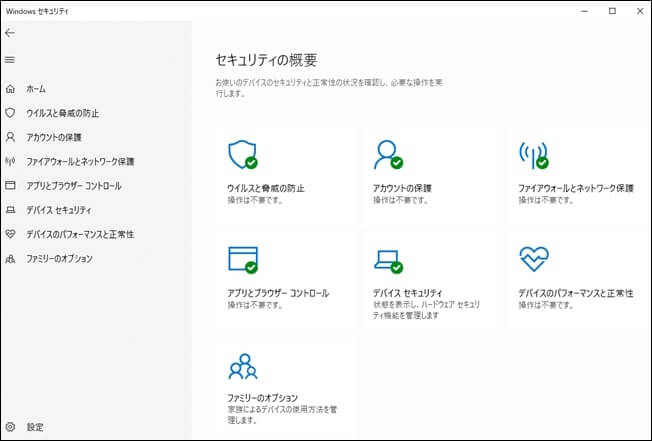This screenshot has height=441, width=652.
Task: Toggle the hamburger navigation menu
Action: click(x=10, y=60)
